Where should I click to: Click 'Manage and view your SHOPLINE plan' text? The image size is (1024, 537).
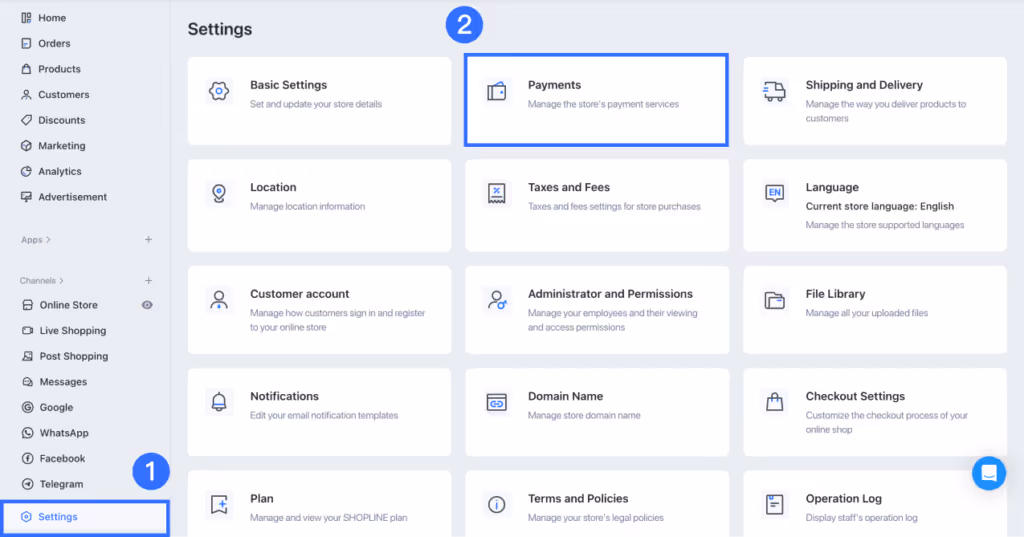pos(328,517)
